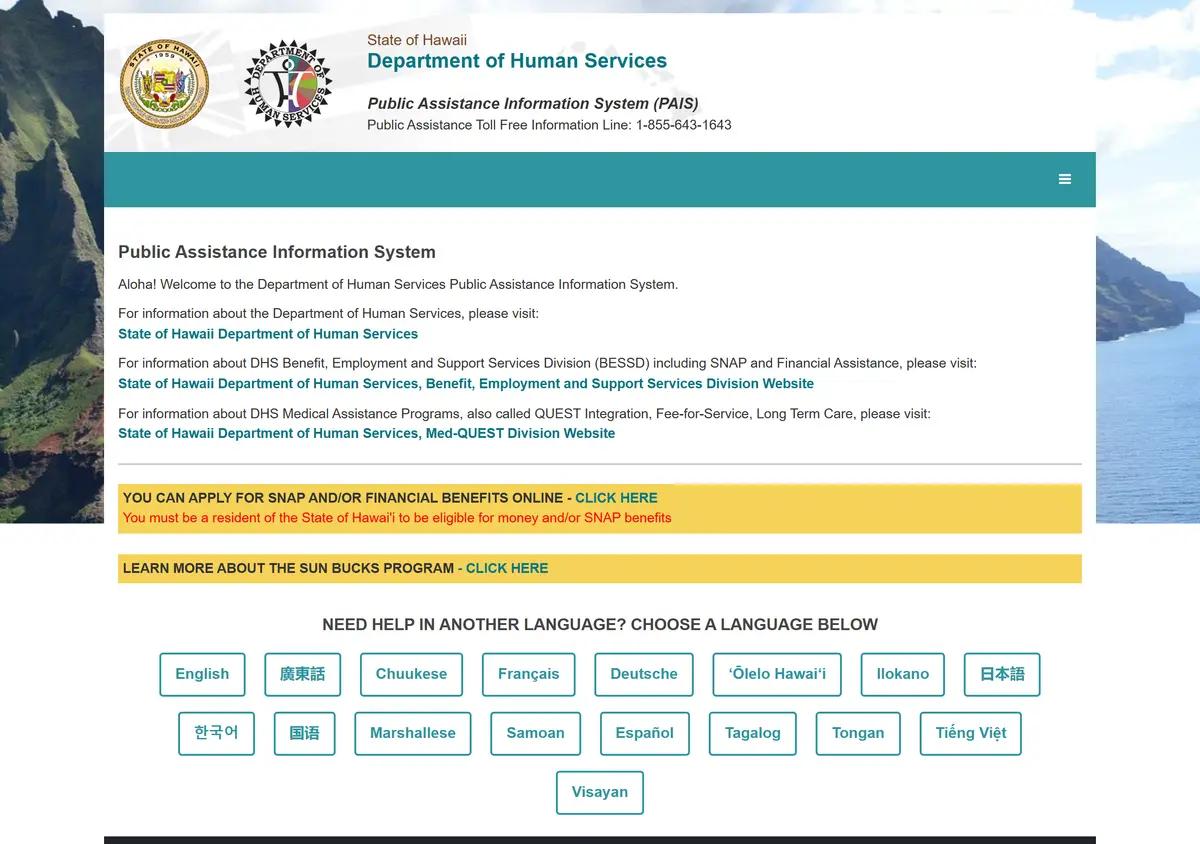Open the hamburger navigation menu
Screen dimensions: 1200x844
click(x=1065, y=179)
